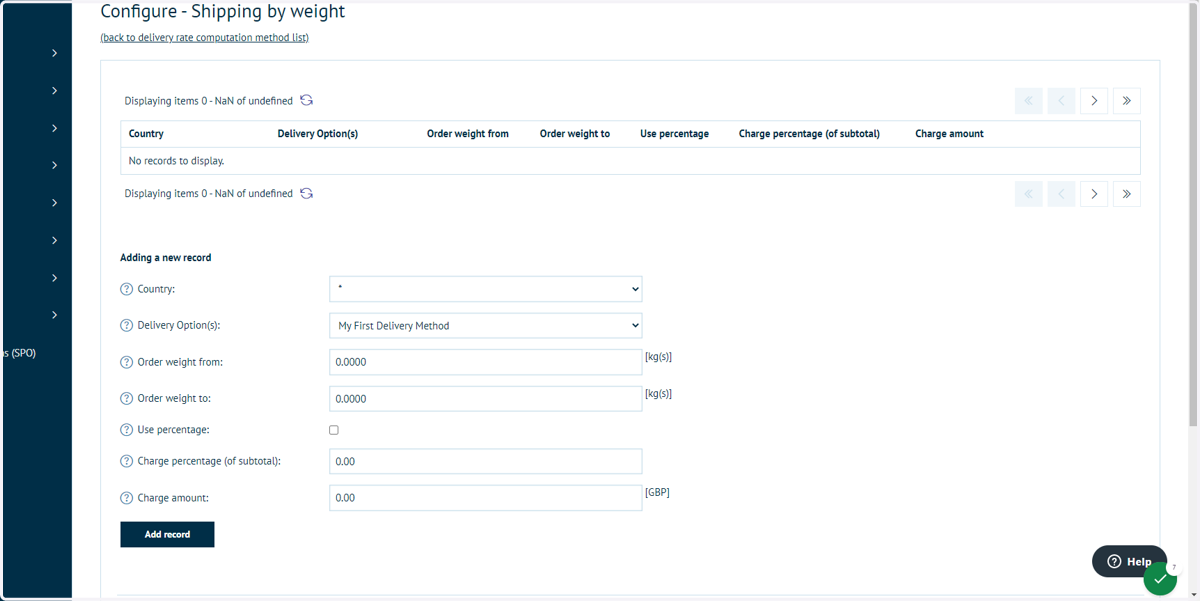Sort by Charge amount column header
The height and width of the screenshot is (601, 1200).
click(x=949, y=134)
